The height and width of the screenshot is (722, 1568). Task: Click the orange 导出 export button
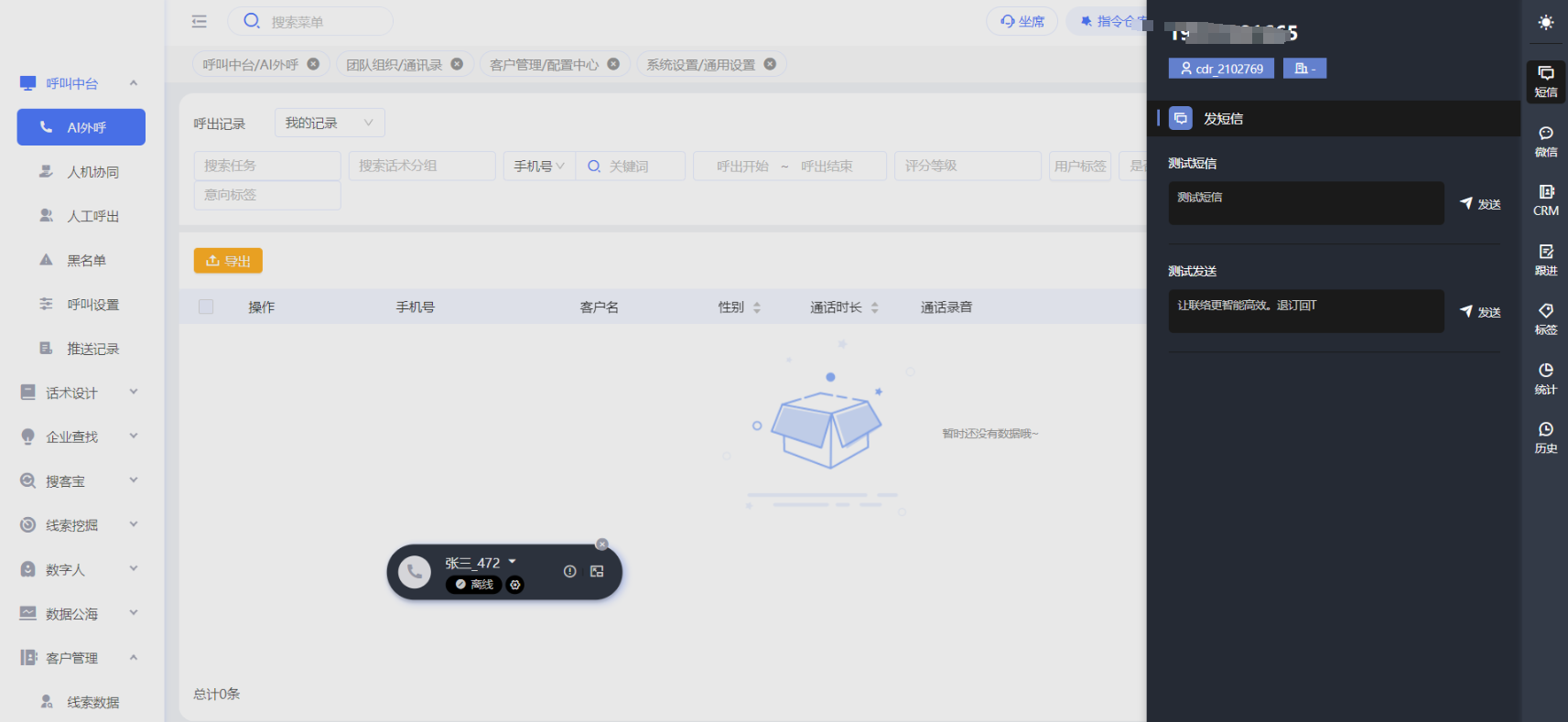click(228, 261)
